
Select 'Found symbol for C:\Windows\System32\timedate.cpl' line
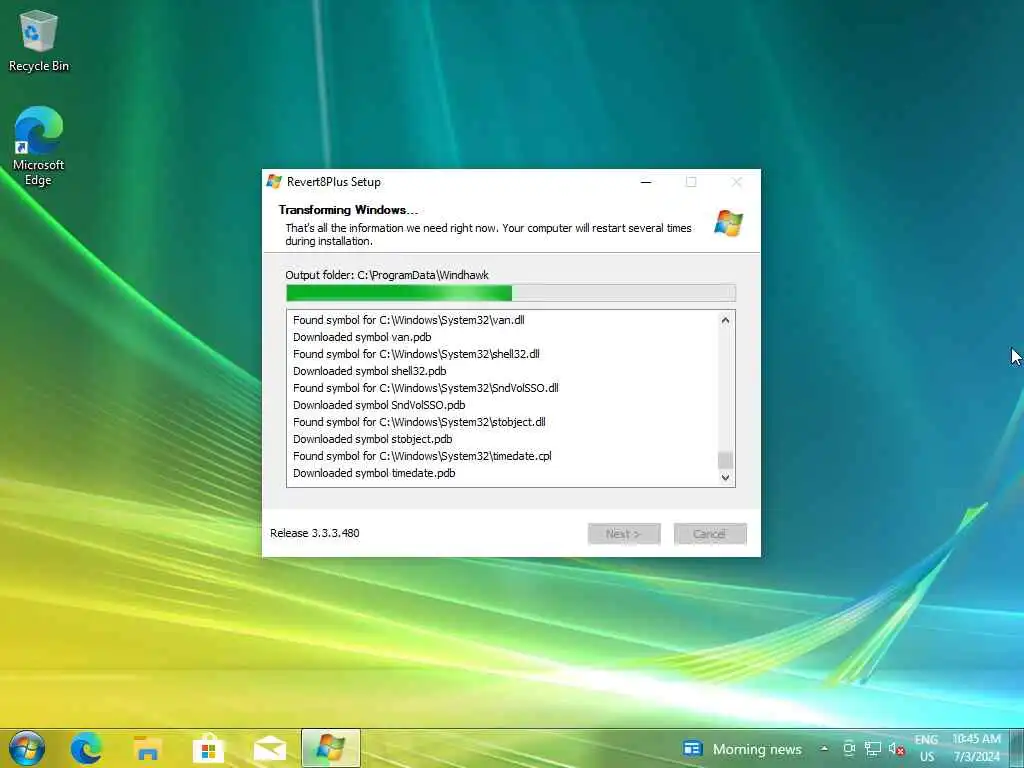pos(422,456)
